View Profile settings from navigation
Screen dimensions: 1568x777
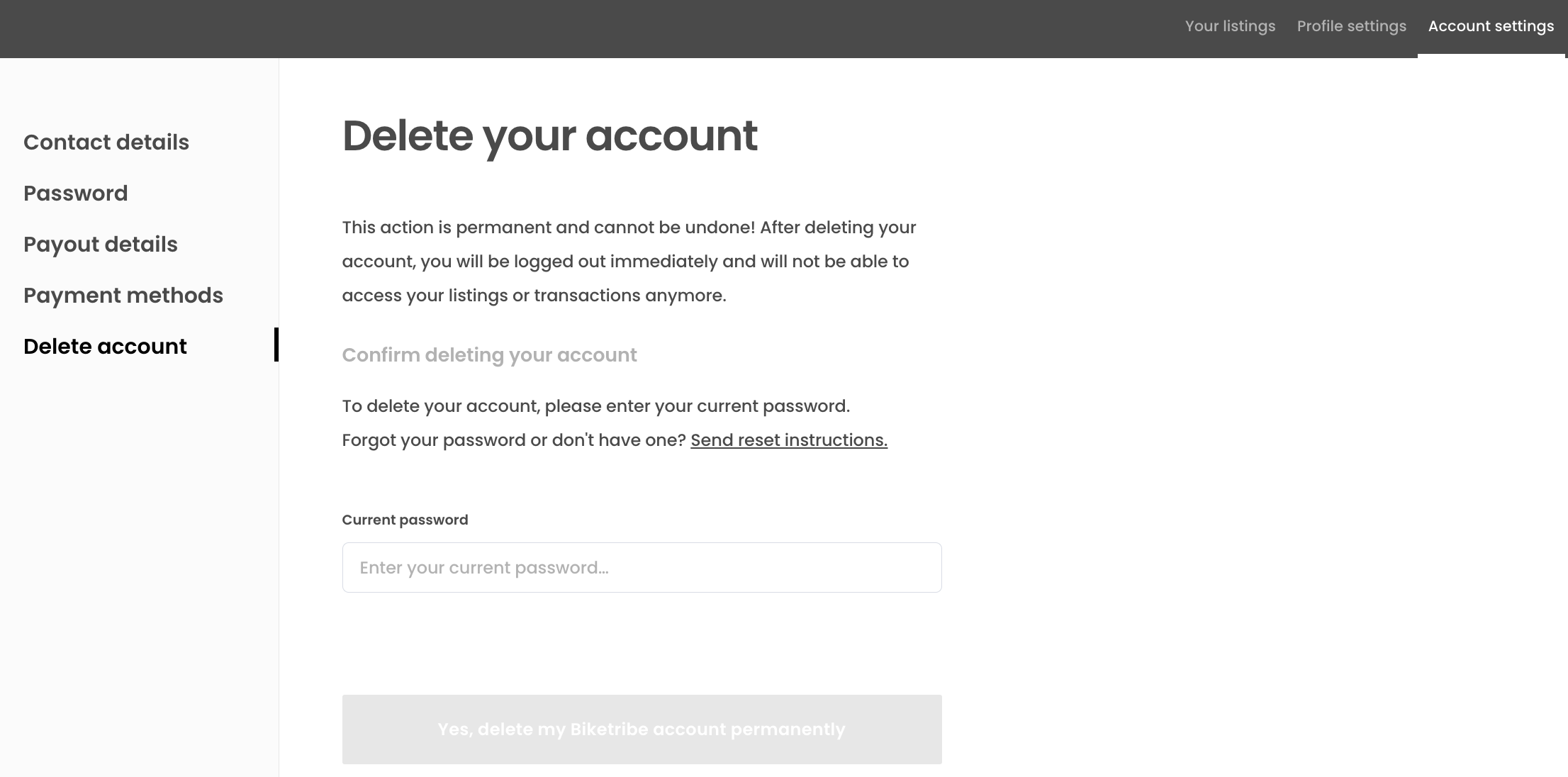[1352, 26]
